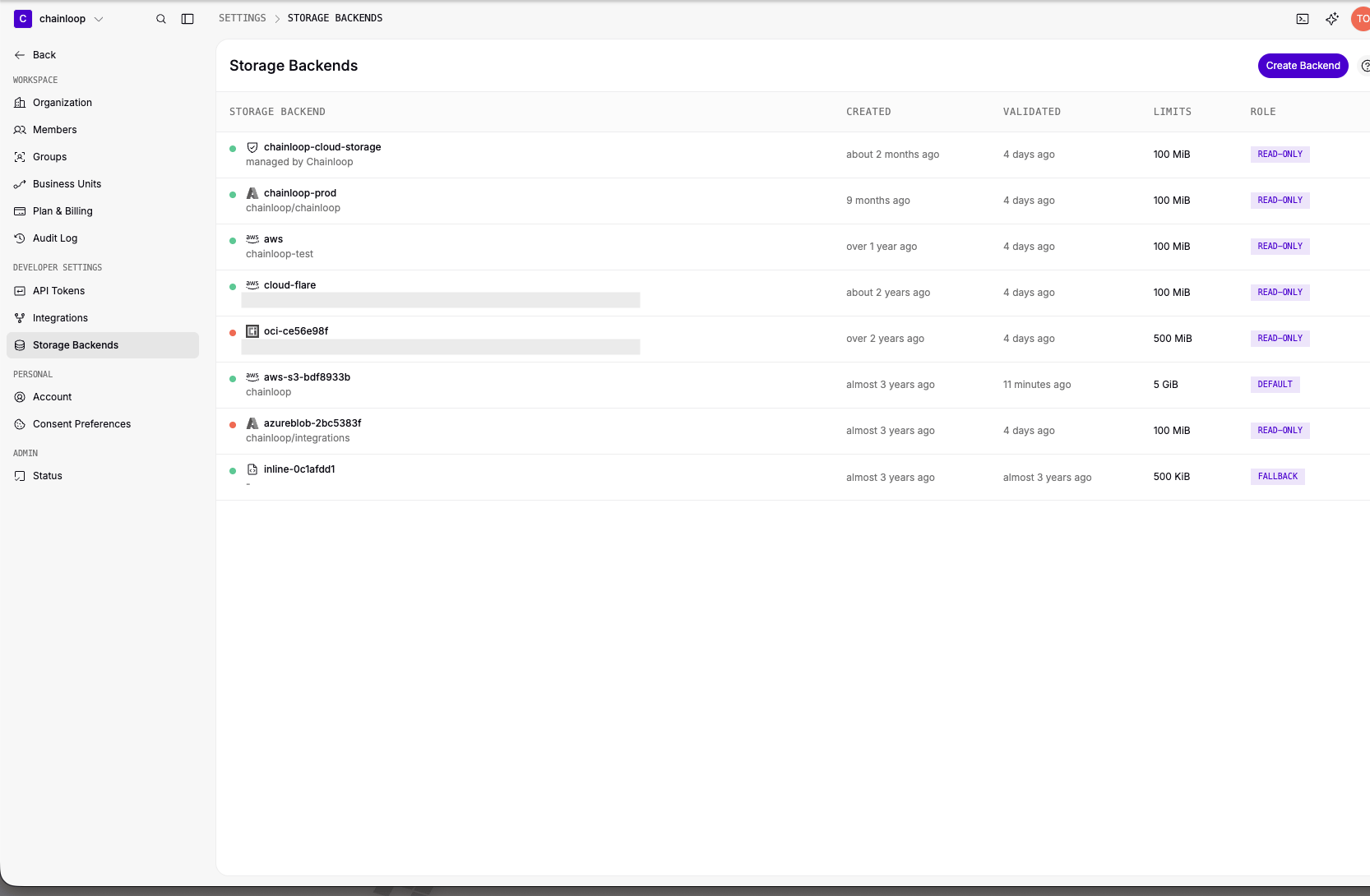The image size is (1370, 896).
Task: Select Storage Backends in sidebar
Action: point(103,345)
